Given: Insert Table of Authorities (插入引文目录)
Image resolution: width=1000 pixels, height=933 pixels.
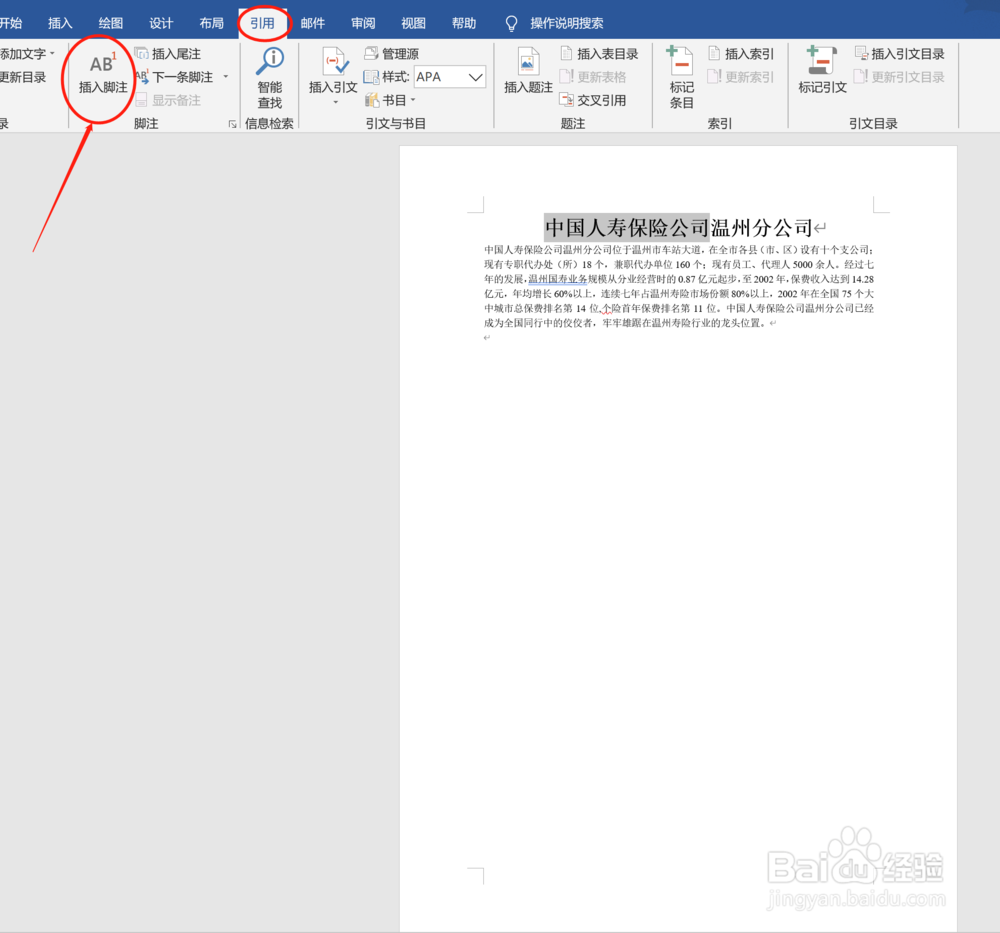Looking at the screenshot, I should (900, 54).
